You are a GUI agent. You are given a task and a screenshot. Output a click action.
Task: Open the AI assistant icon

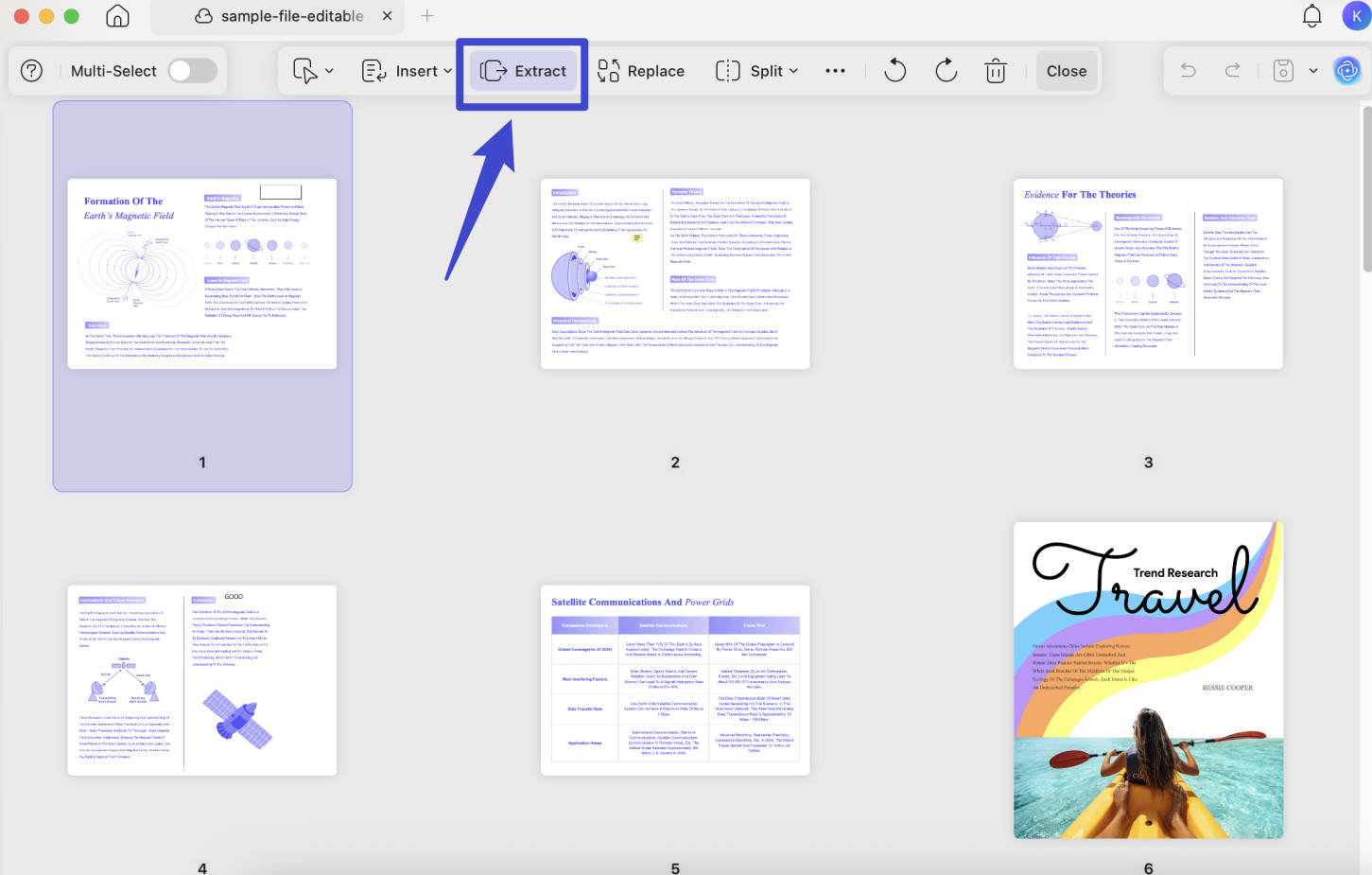point(1347,70)
